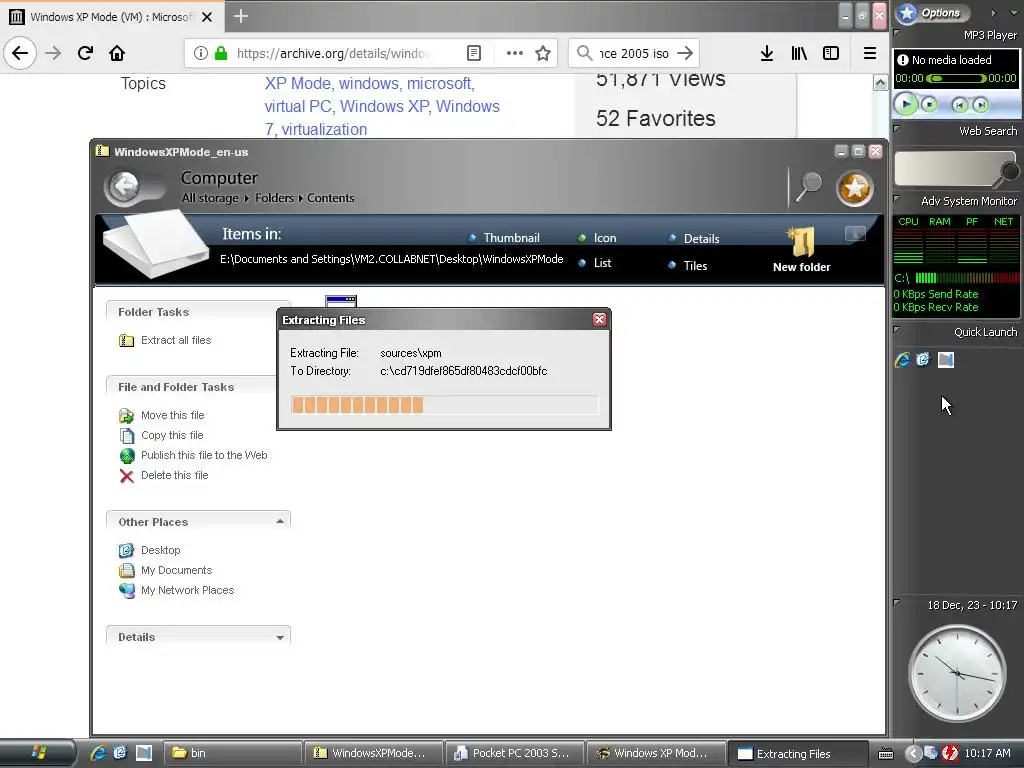Screen dimensions: 1024x768
Task: Open the virtual PC topic link
Action: click(x=298, y=106)
